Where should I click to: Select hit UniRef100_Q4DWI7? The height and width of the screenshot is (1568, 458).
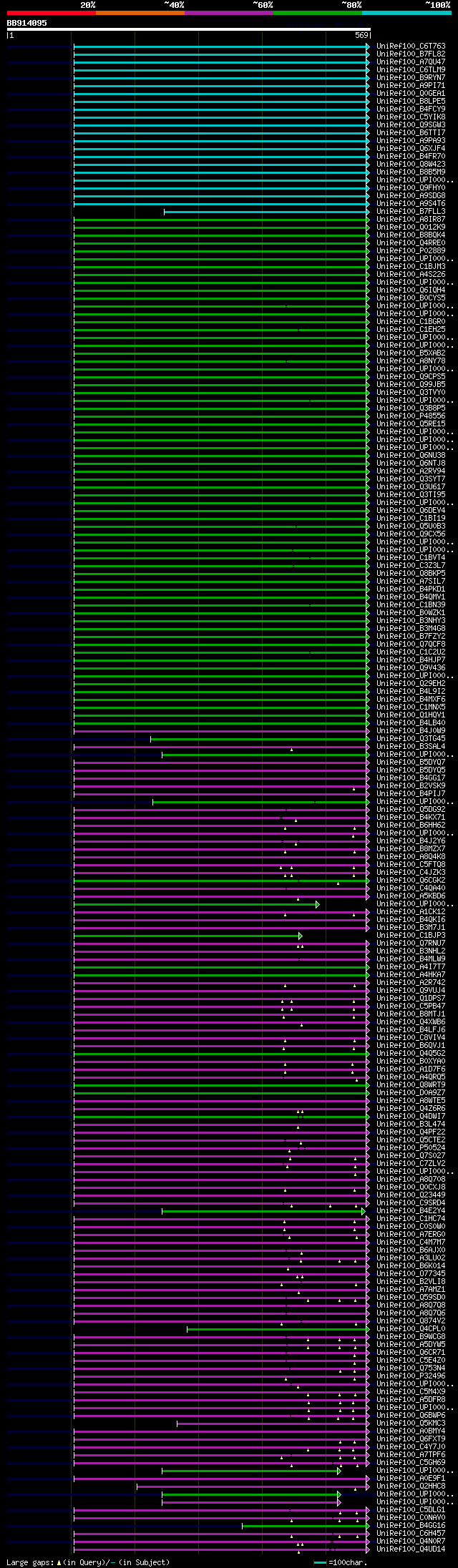coord(411,1117)
